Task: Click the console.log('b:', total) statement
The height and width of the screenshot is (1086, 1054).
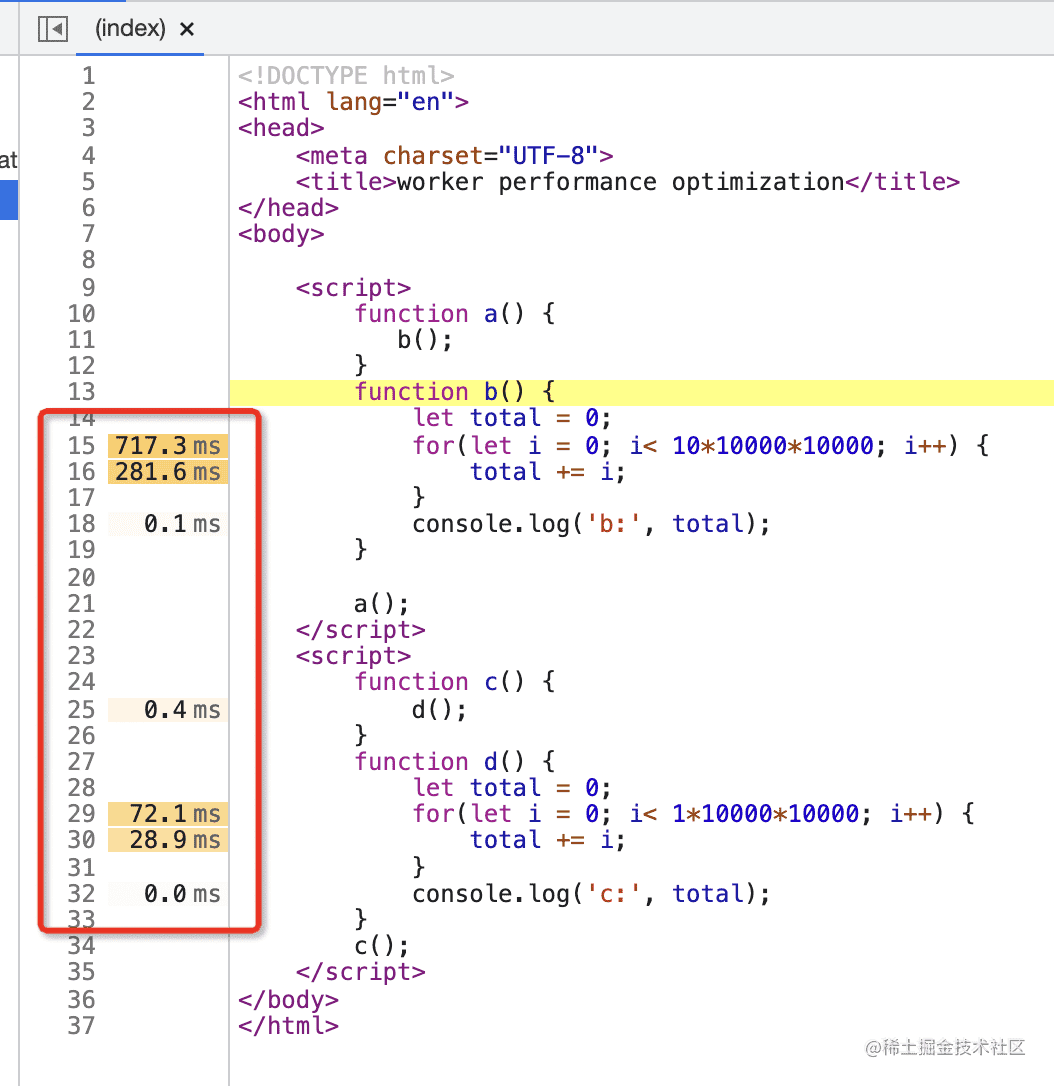Action: [x=590, y=523]
